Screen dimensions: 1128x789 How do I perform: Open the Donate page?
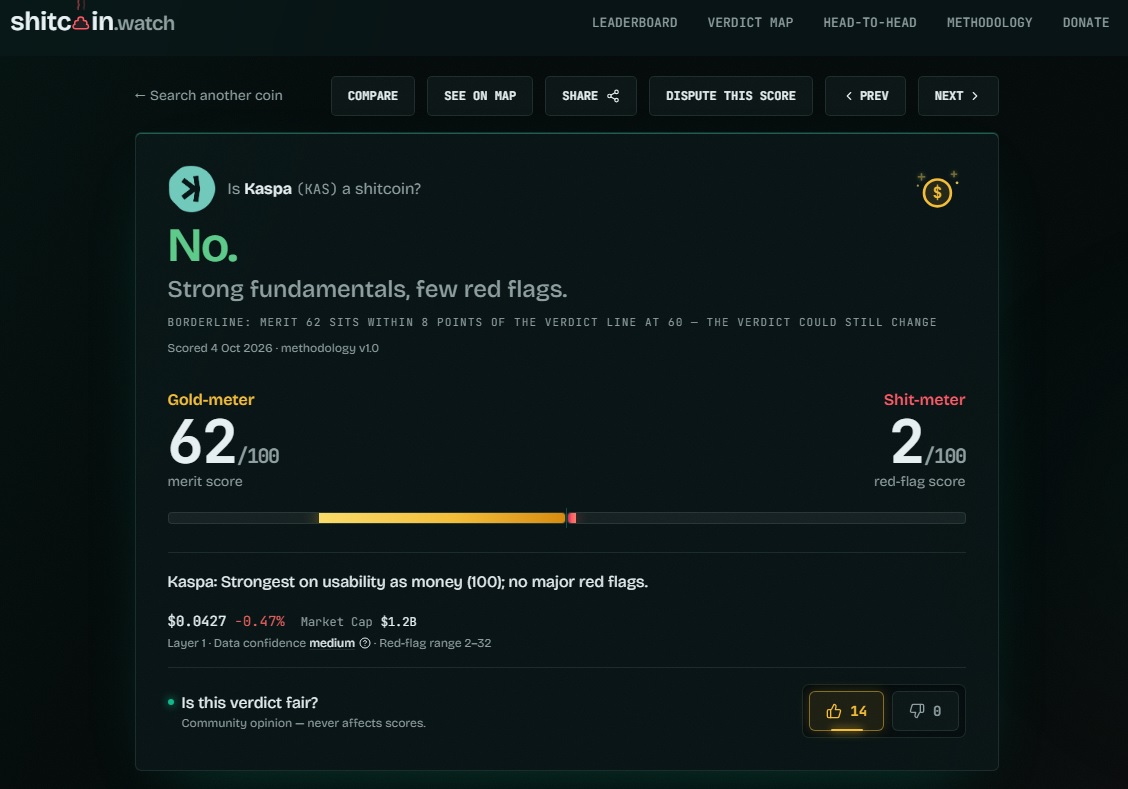click(1086, 22)
